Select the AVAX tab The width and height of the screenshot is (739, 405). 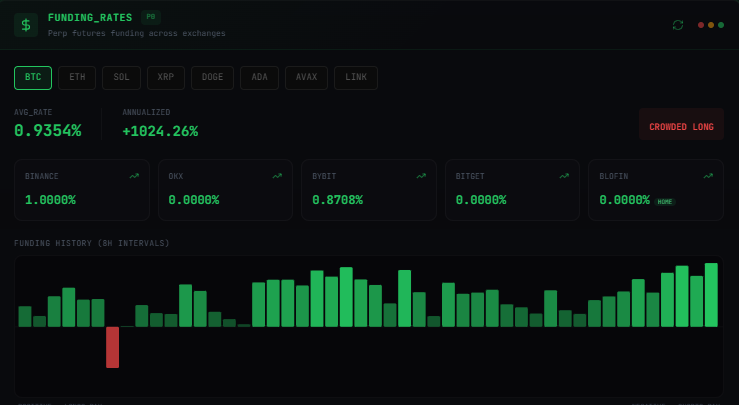(x=306, y=78)
